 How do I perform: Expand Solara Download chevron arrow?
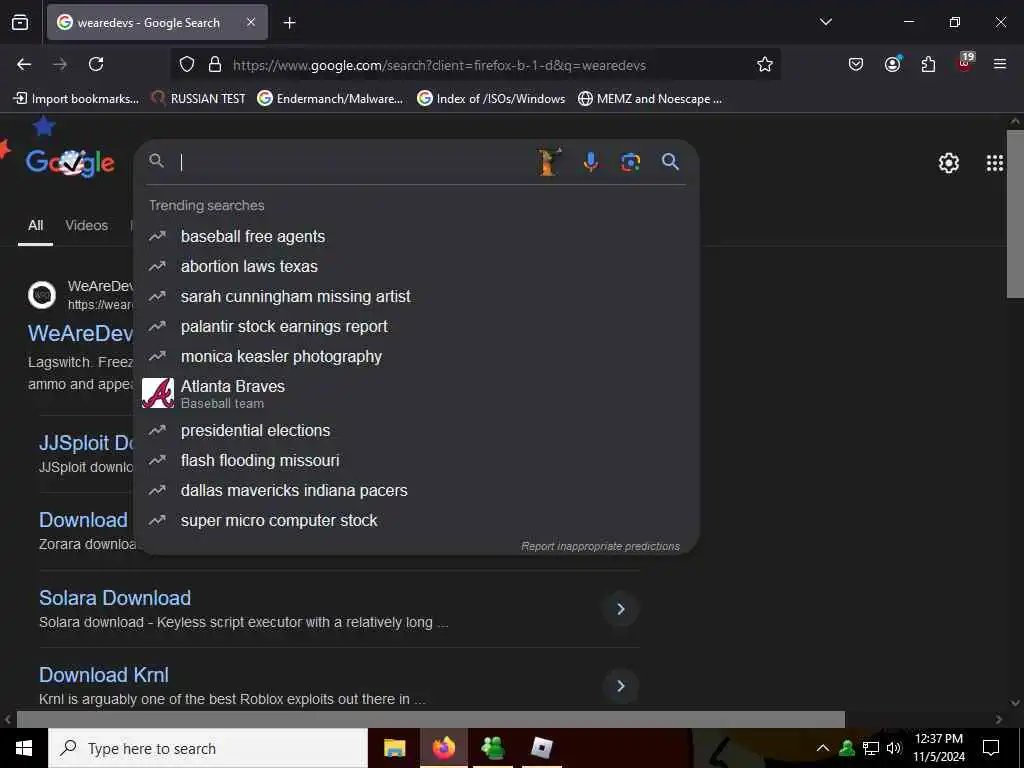coord(620,609)
